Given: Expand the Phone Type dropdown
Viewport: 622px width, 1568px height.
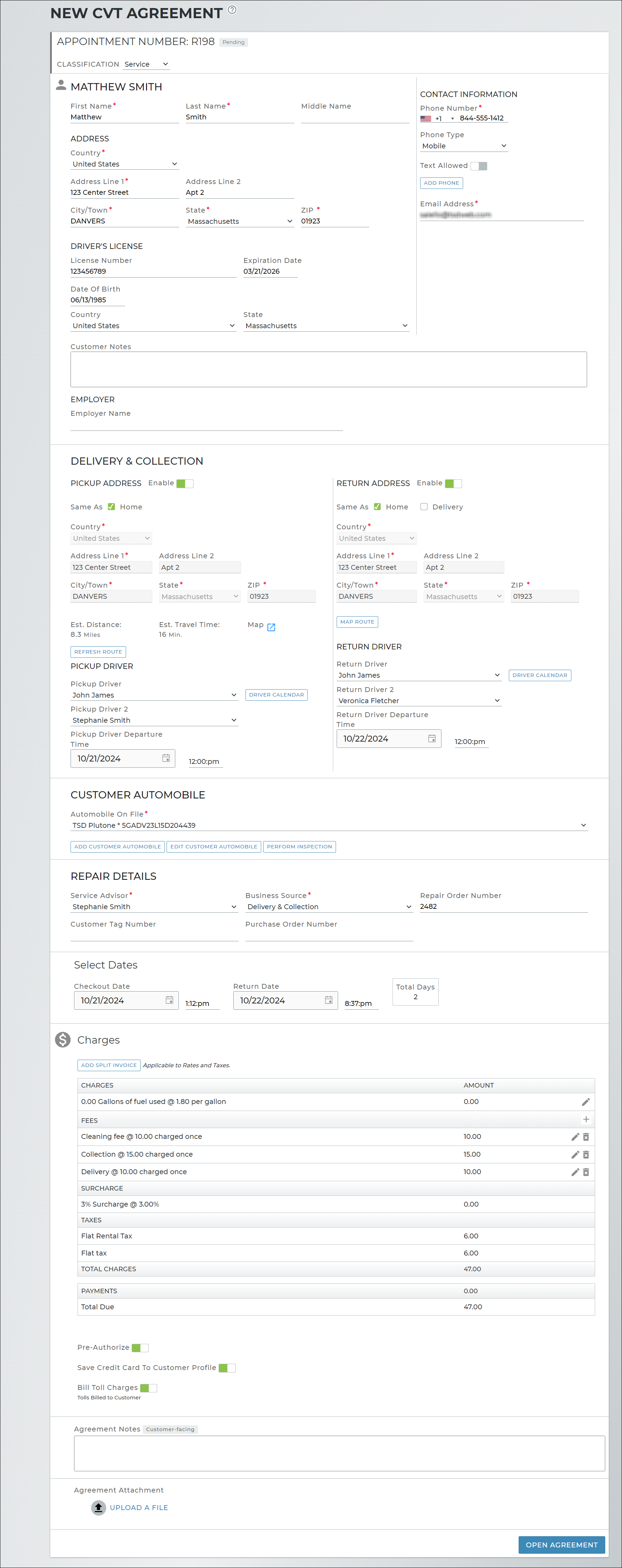Looking at the screenshot, I should pyautogui.click(x=464, y=146).
